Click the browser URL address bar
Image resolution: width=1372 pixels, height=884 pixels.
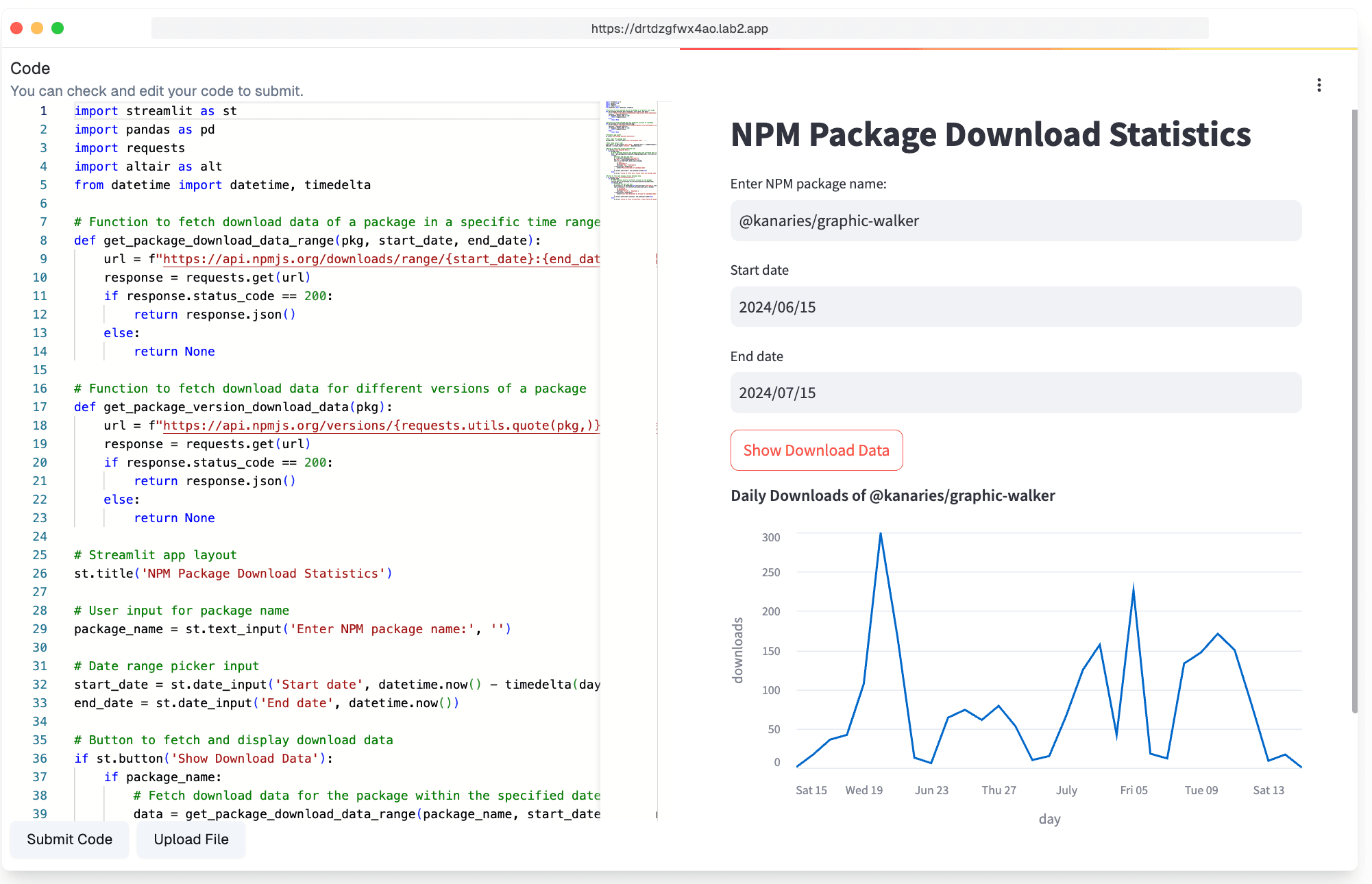click(679, 28)
